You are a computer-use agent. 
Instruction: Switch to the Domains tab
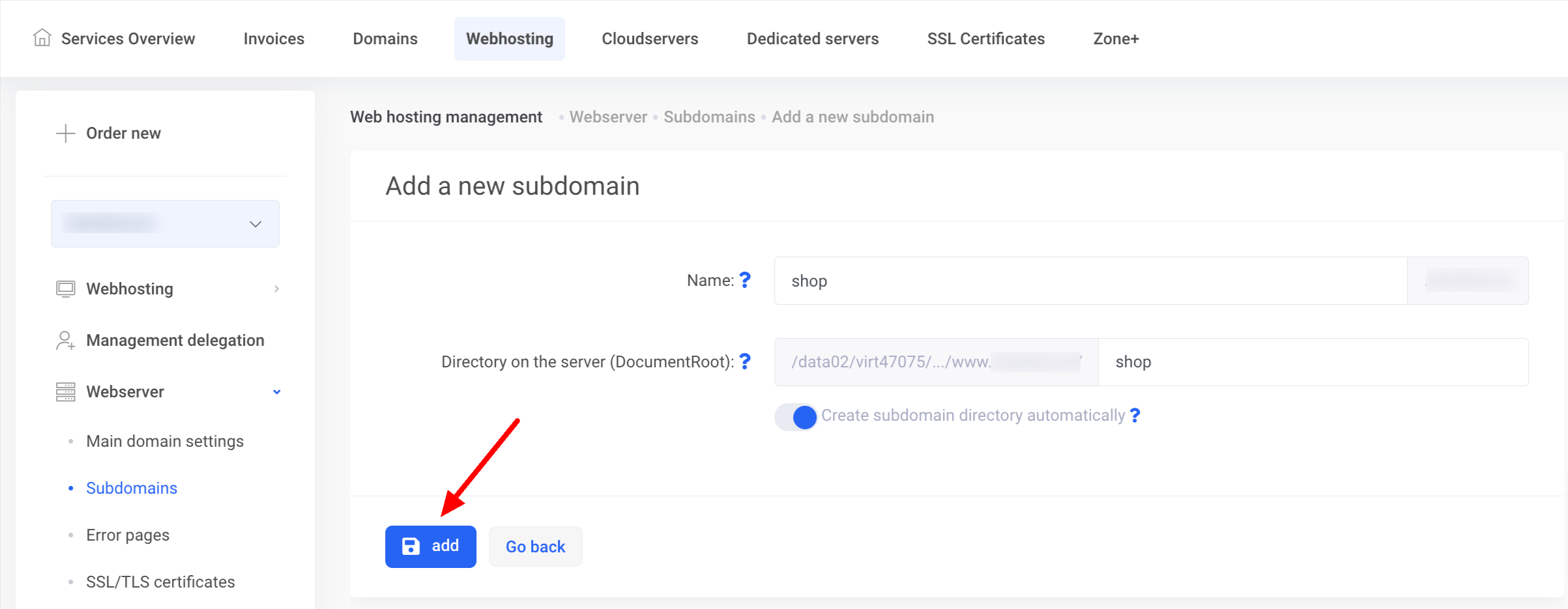pos(385,39)
